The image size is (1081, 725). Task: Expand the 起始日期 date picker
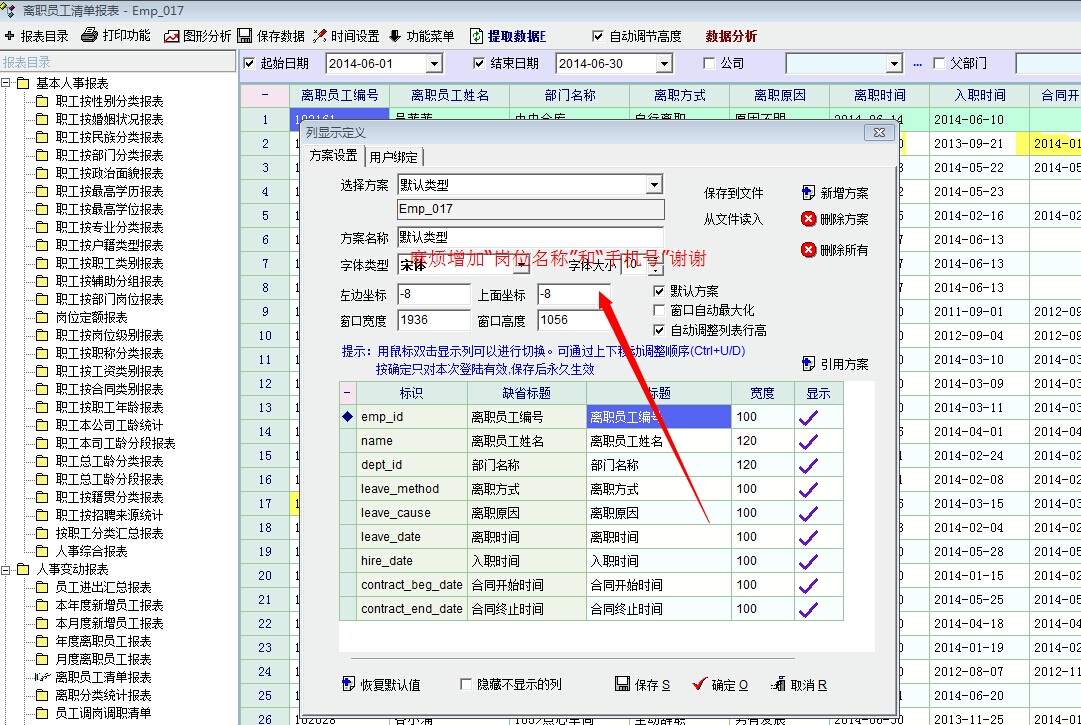coord(434,64)
